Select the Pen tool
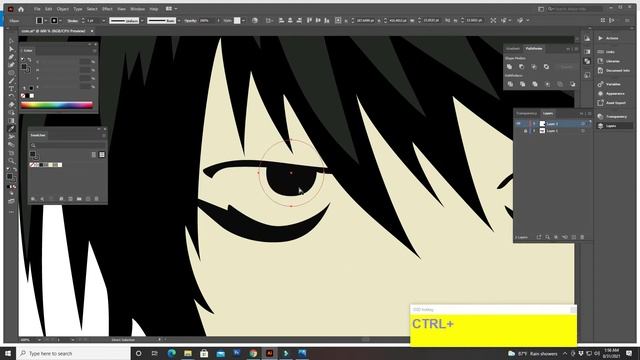Viewport: 640px width, 360px height. 11,57
